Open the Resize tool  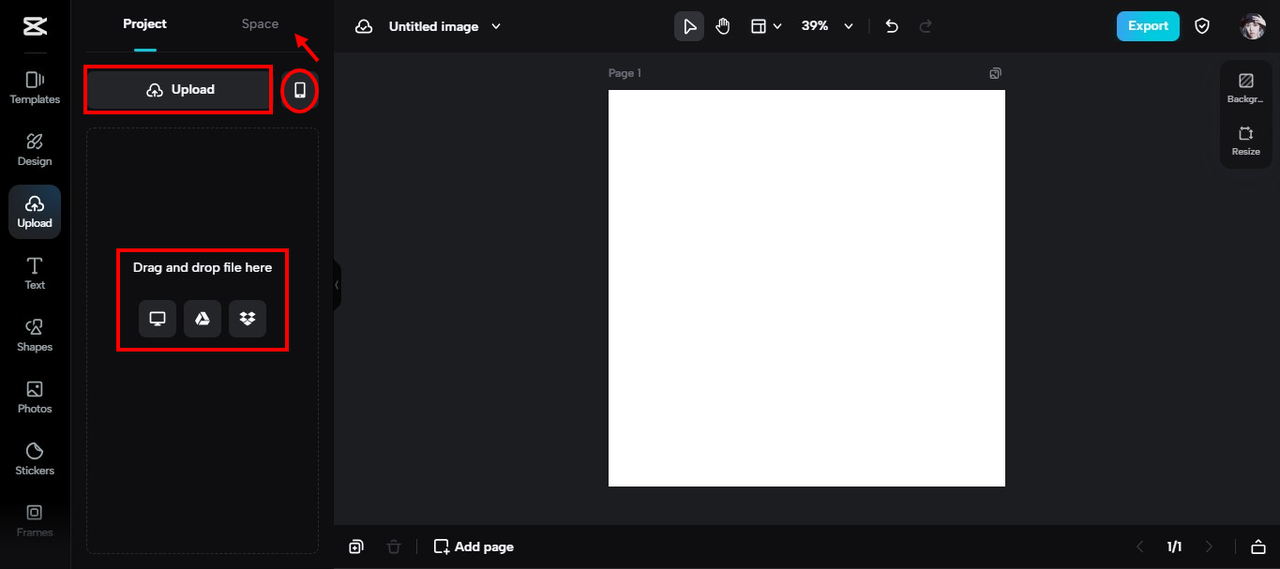tap(1246, 141)
